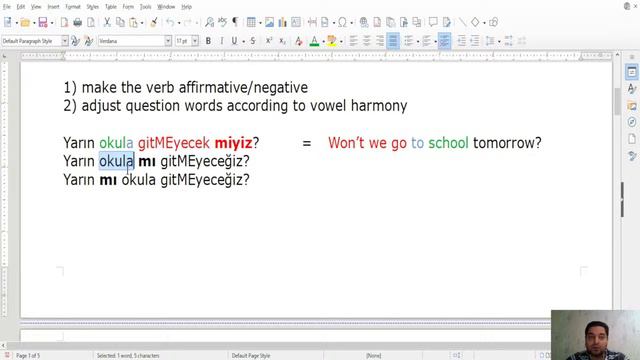Click Justified alignment icon

tap(393, 41)
